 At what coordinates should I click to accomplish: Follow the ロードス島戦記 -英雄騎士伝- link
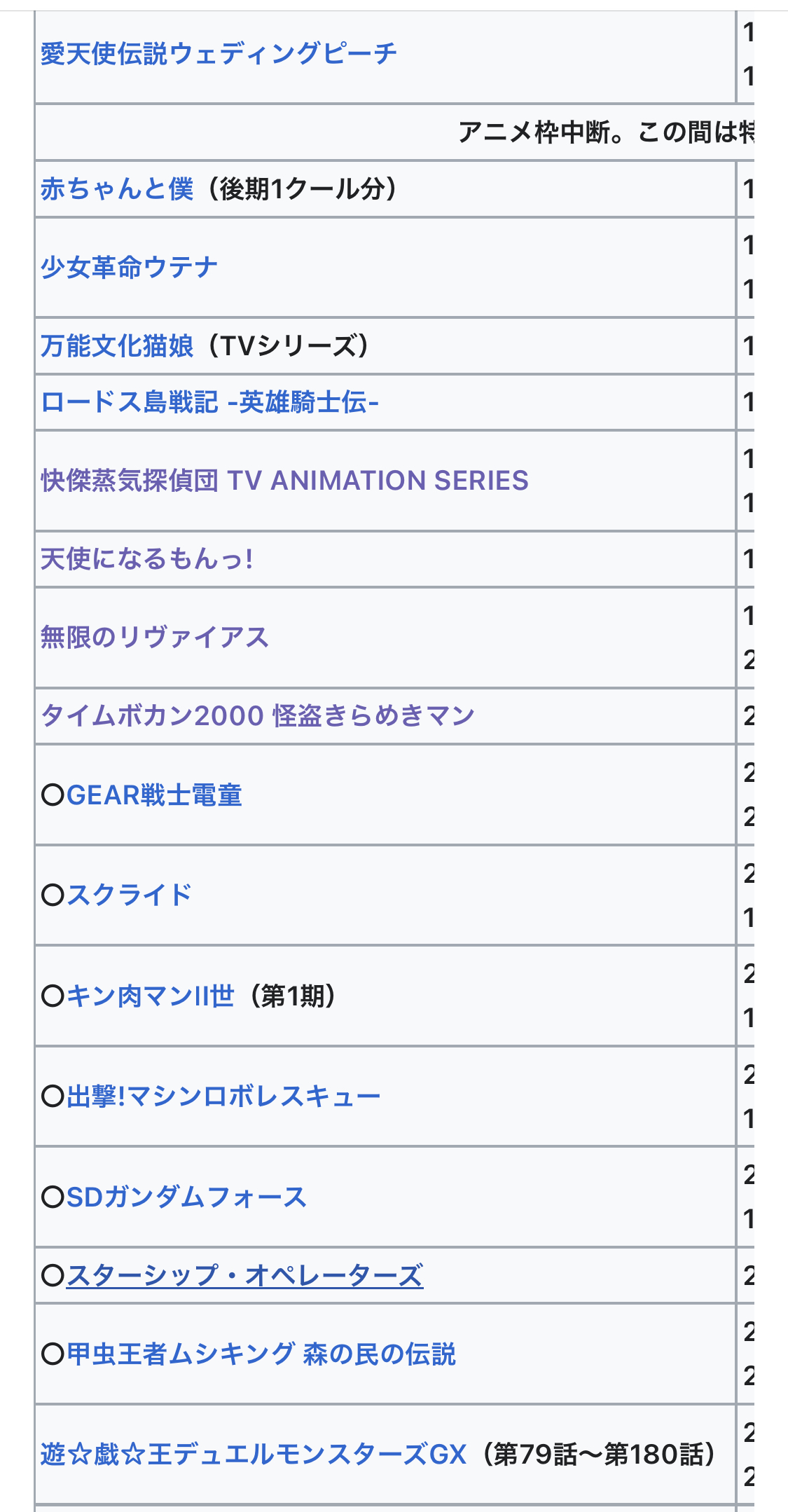(x=209, y=403)
